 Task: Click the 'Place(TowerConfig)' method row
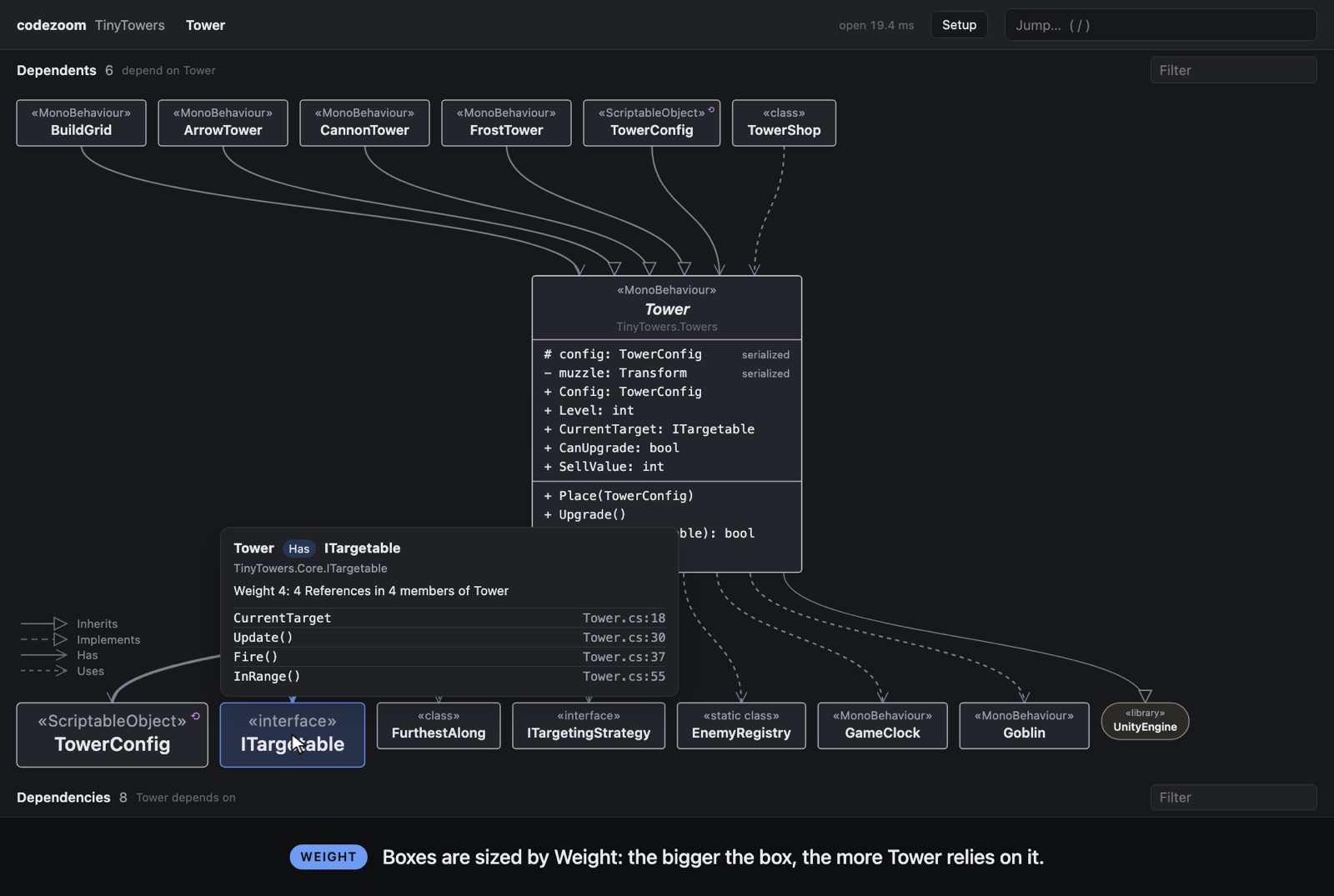pos(667,496)
